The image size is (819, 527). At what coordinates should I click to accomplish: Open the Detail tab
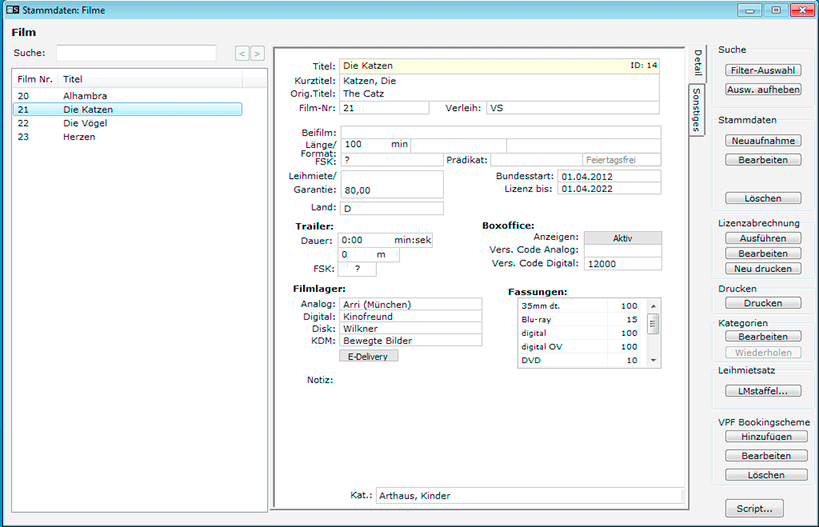click(x=697, y=64)
